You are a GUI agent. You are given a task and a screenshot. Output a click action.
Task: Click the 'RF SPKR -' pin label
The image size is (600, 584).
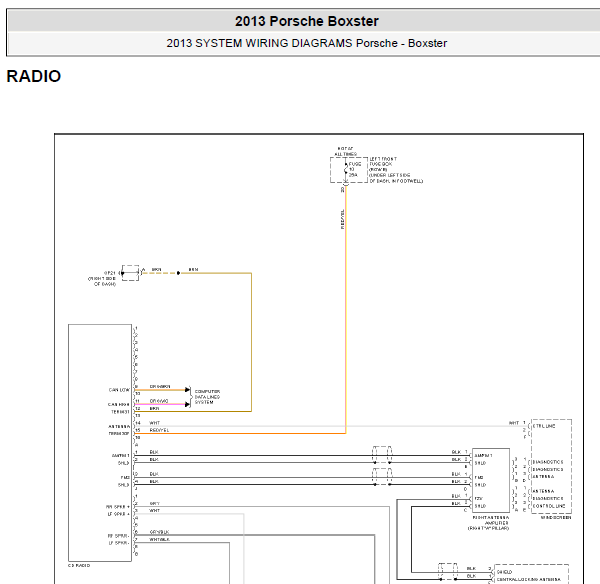118,536
